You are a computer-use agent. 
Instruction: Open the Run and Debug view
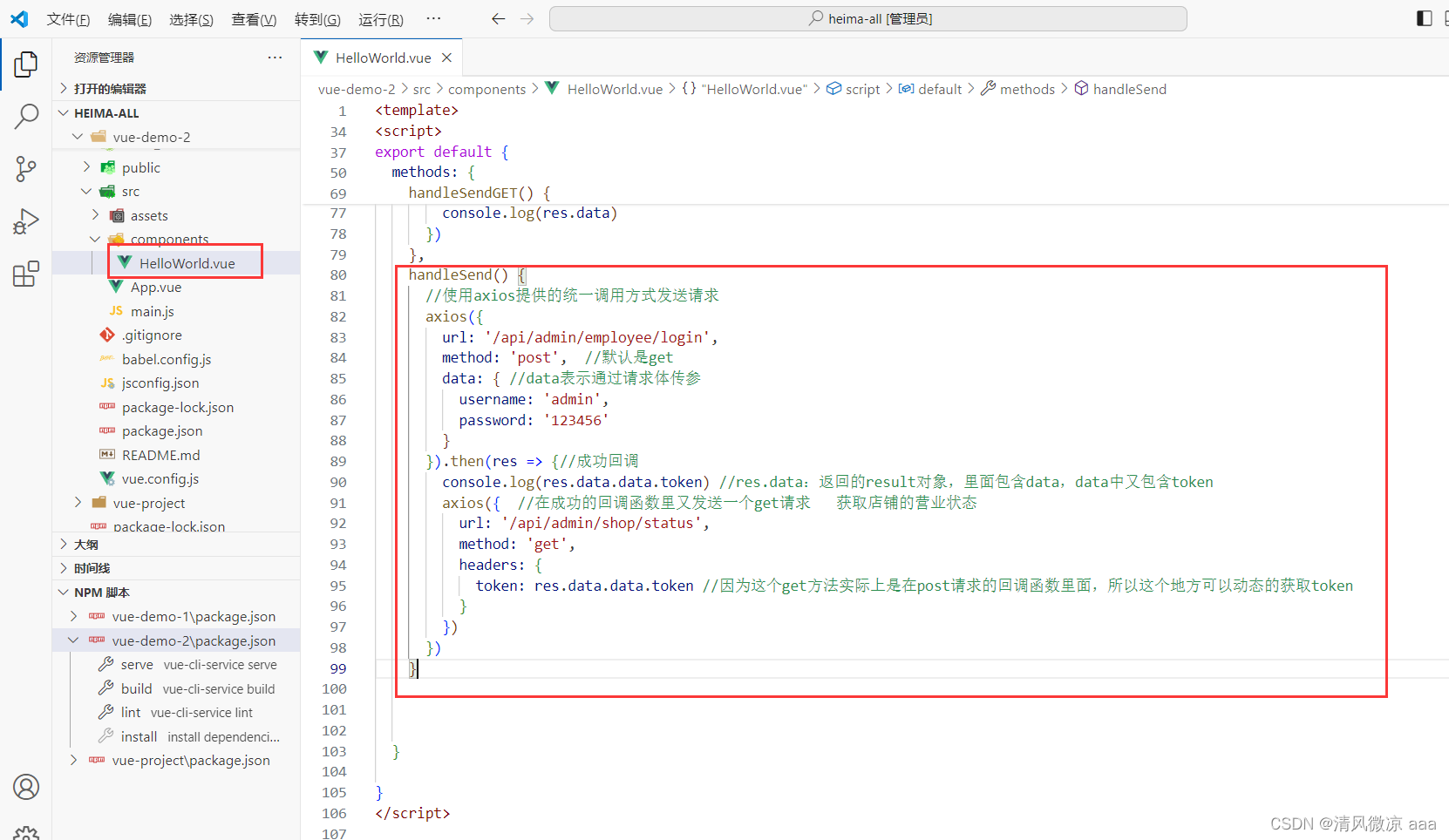coord(26,221)
